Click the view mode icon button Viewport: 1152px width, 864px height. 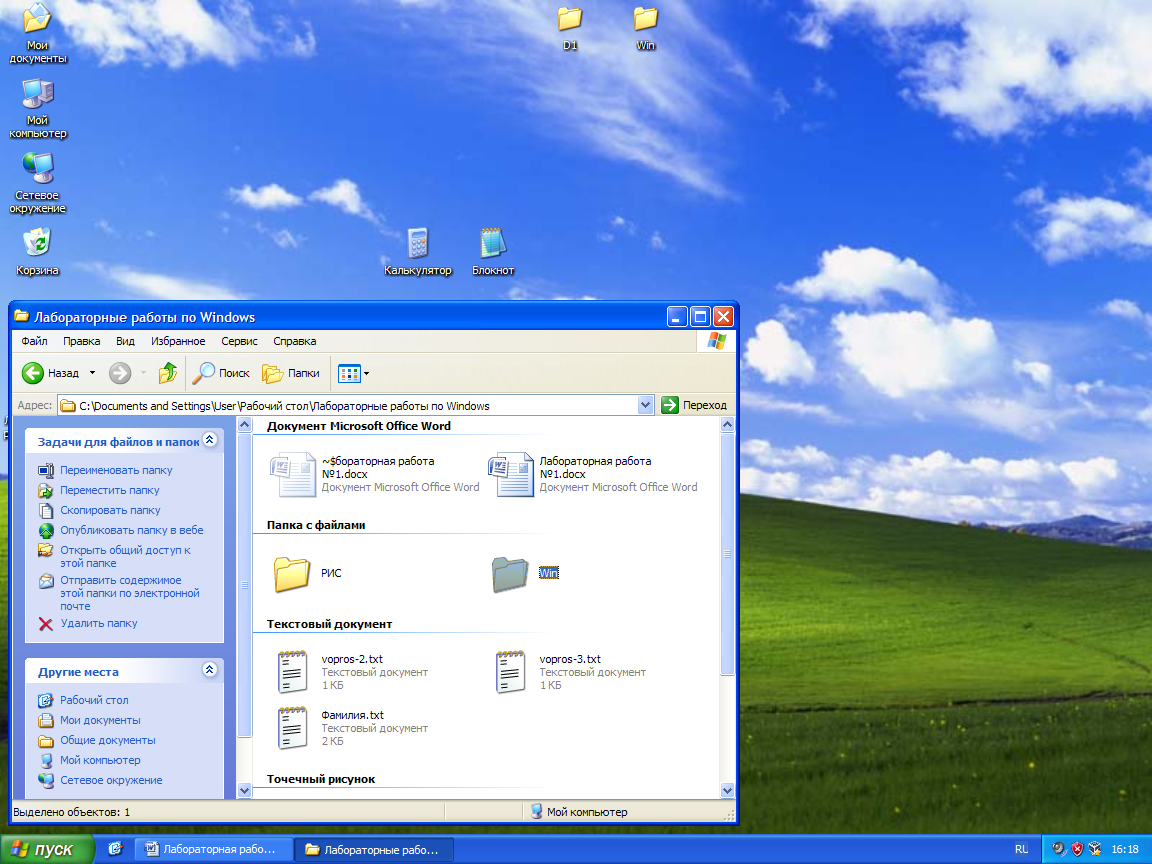pos(349,373)
